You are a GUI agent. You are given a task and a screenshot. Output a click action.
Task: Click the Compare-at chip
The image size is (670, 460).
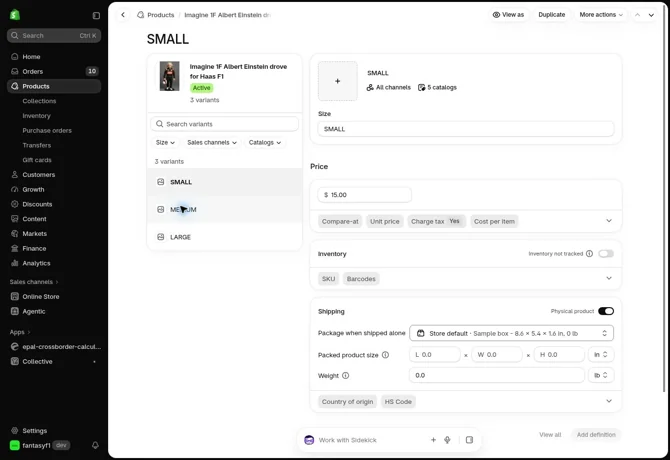[340, 221]
